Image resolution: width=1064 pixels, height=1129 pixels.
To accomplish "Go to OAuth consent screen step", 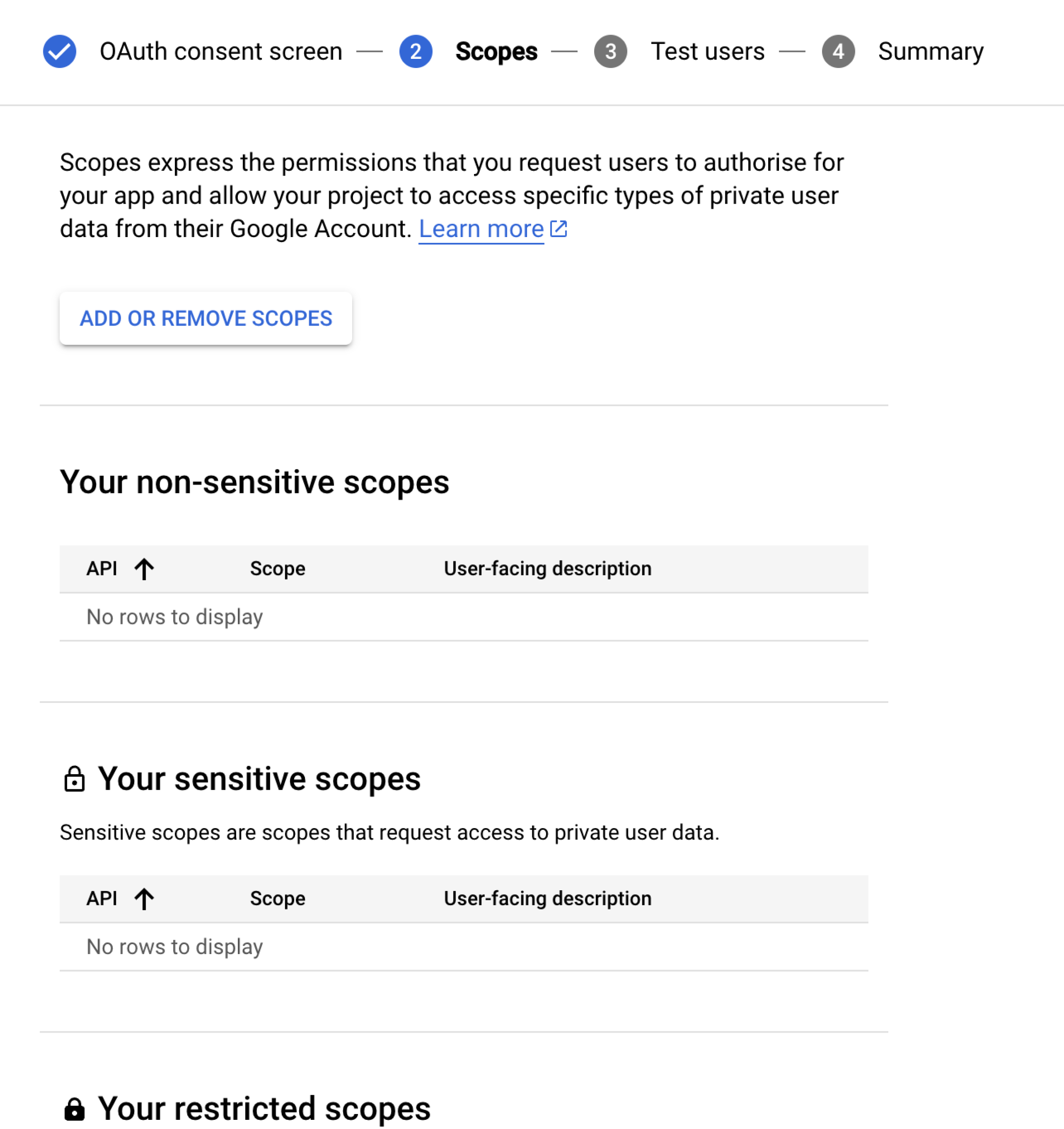I will pyautogui.click(x=221, y=52).
